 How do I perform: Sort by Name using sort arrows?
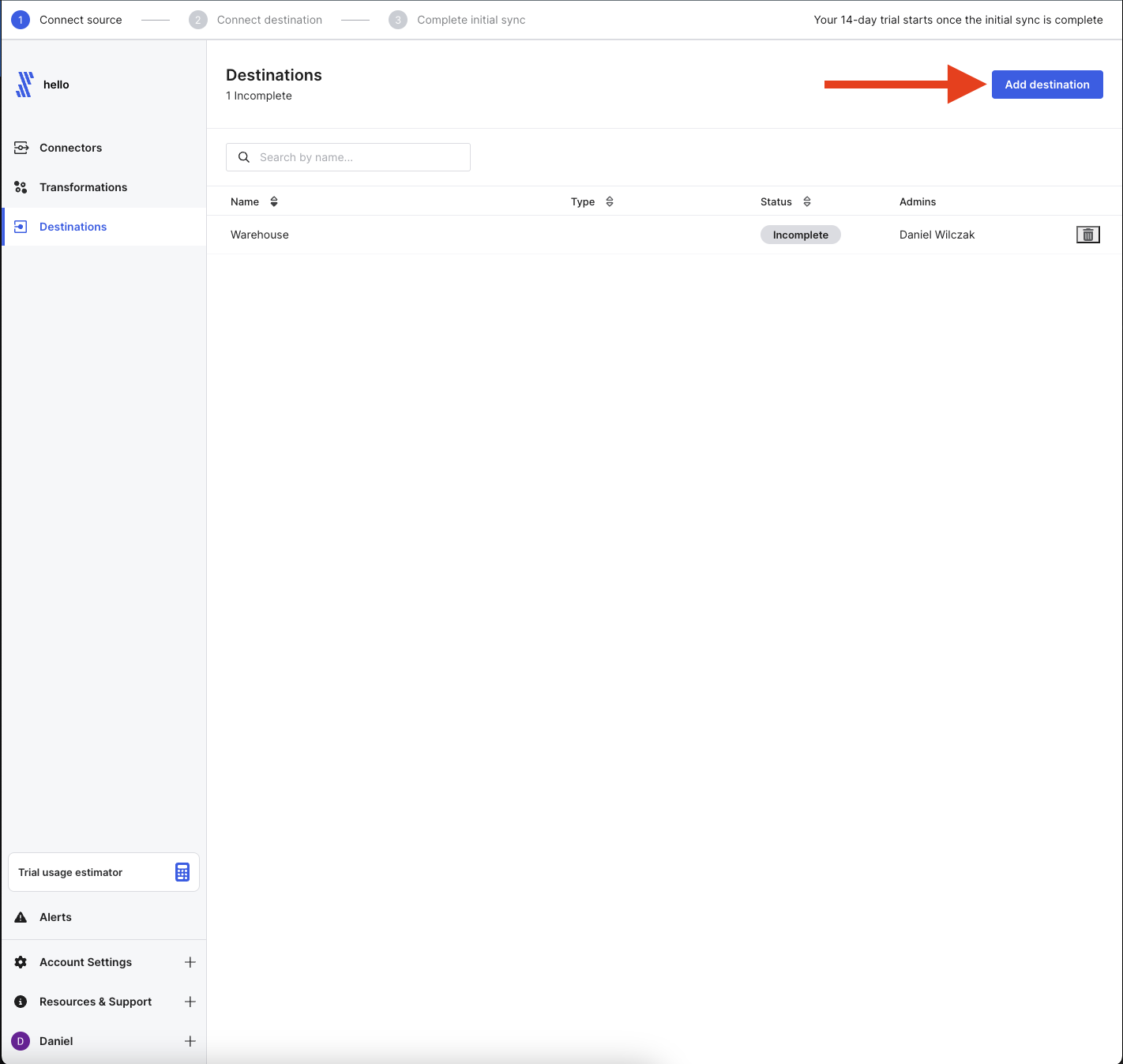[x=274, y=201]
